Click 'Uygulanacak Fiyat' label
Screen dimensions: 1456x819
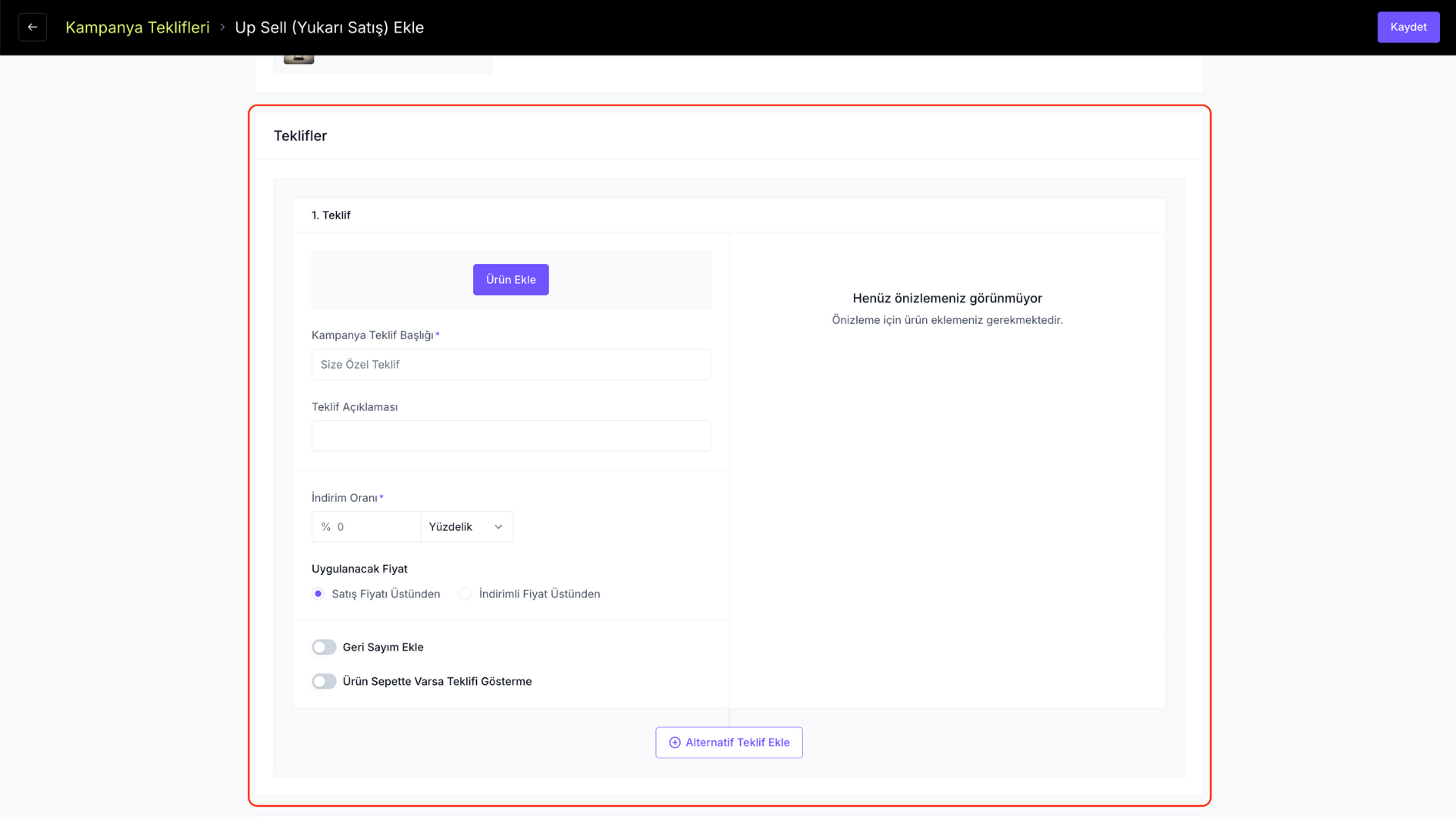coord(359,569)
